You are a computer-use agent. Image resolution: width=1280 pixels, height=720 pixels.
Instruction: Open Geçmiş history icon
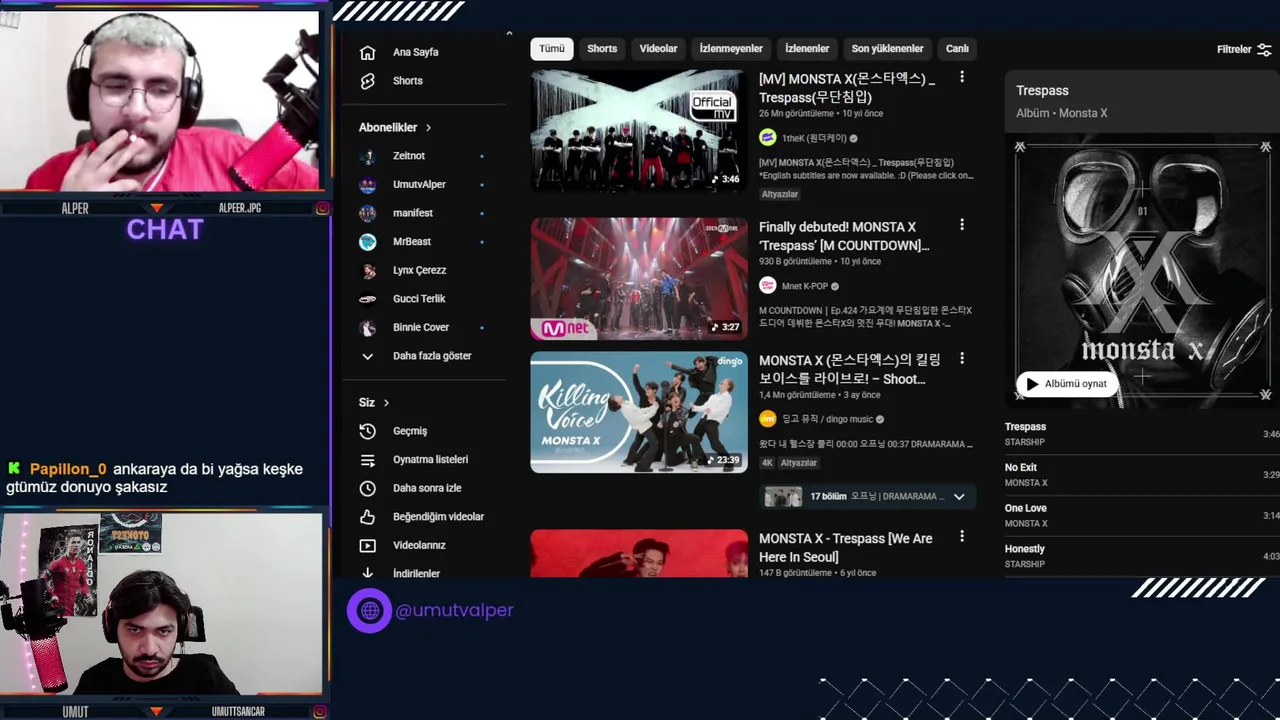368,431
